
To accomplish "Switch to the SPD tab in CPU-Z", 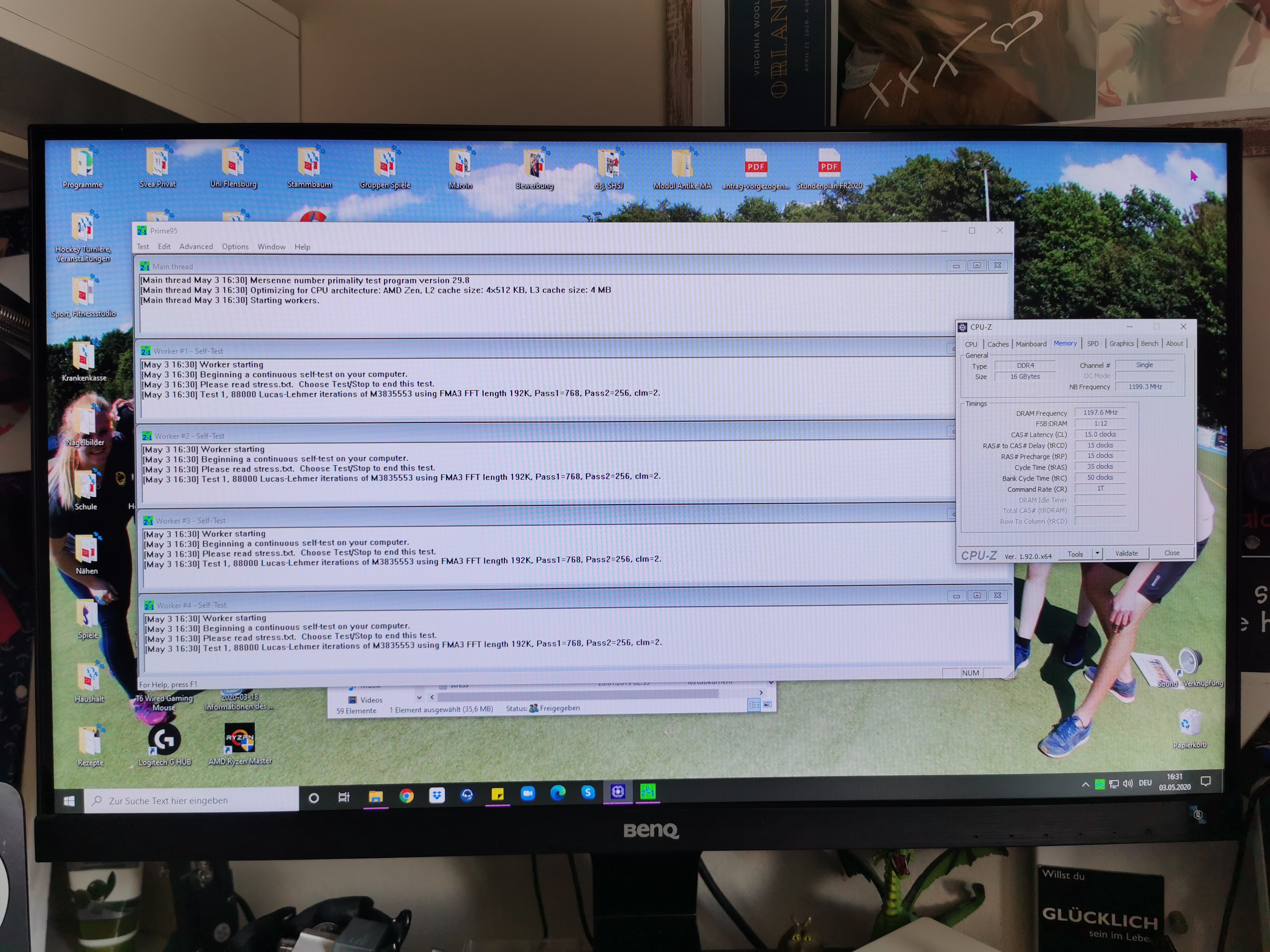I will click(x=1092, y=344).
